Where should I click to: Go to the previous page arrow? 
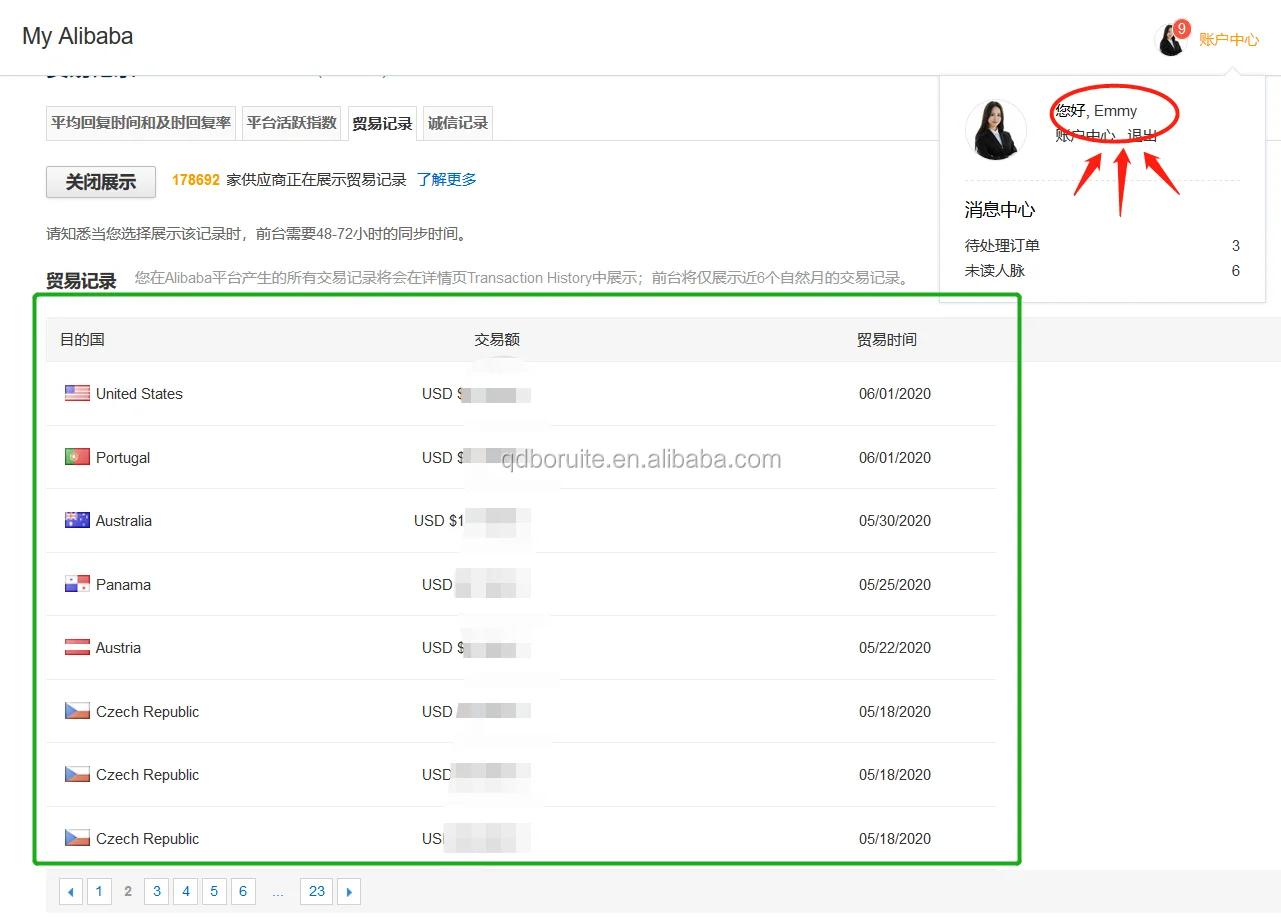71,891
